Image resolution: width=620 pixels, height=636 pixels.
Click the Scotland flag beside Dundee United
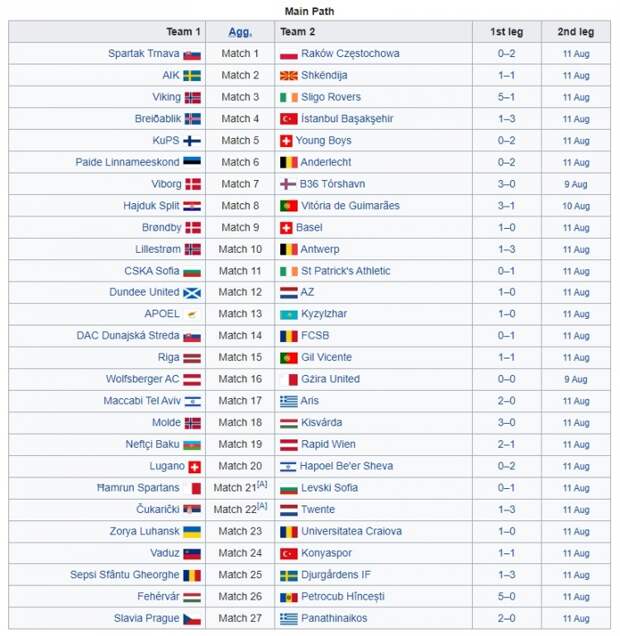192,293
